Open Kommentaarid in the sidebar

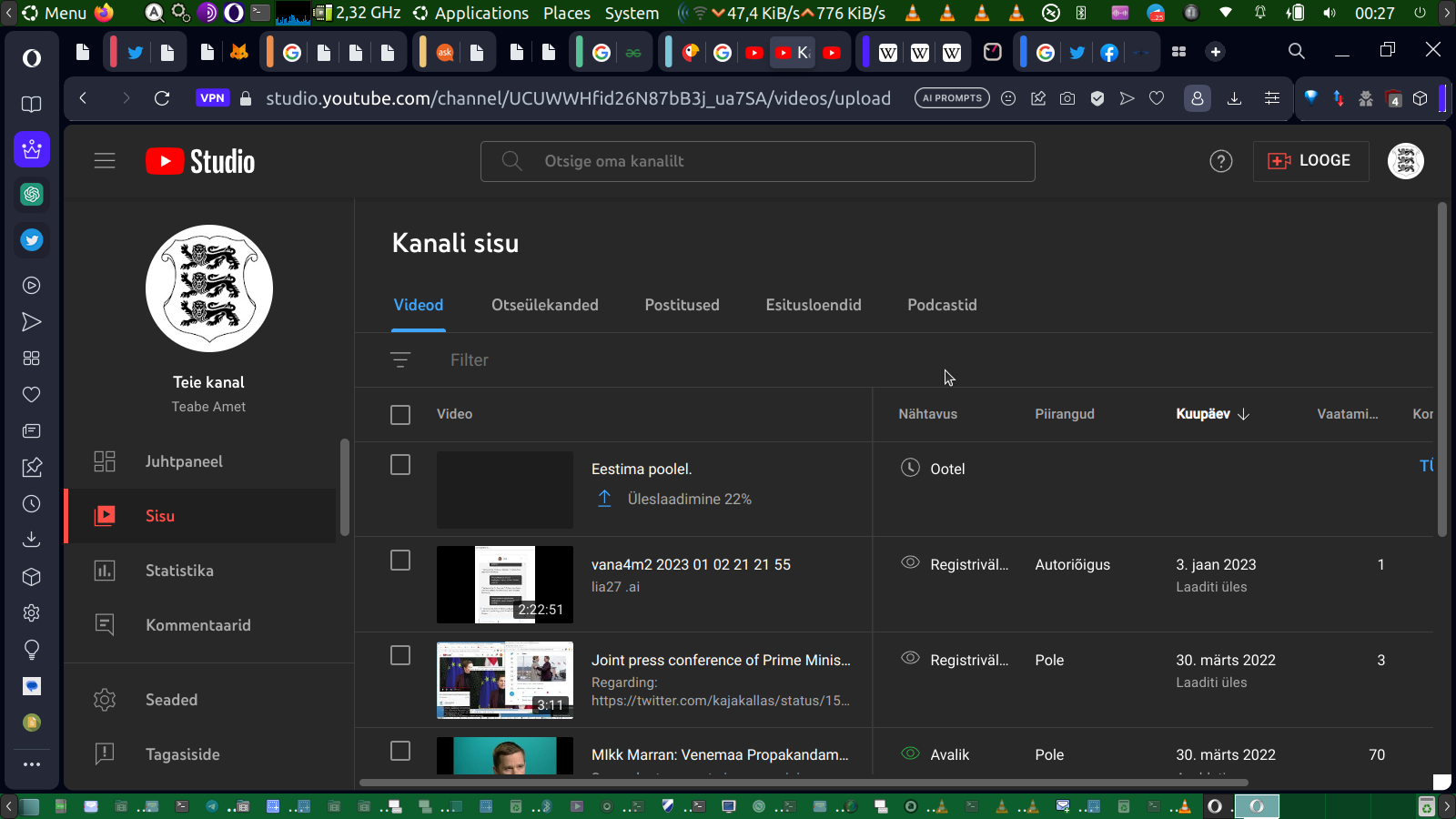[197, 625]
